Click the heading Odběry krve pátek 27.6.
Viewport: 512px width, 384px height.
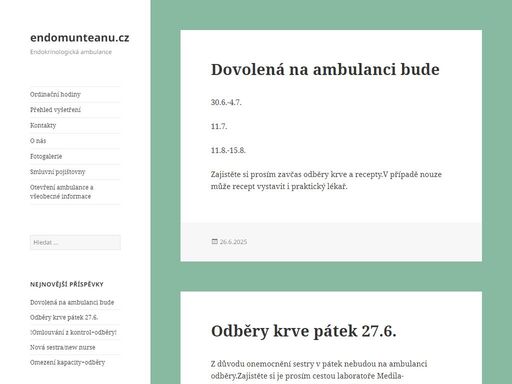pyautogui.click(x=304, y=331)
